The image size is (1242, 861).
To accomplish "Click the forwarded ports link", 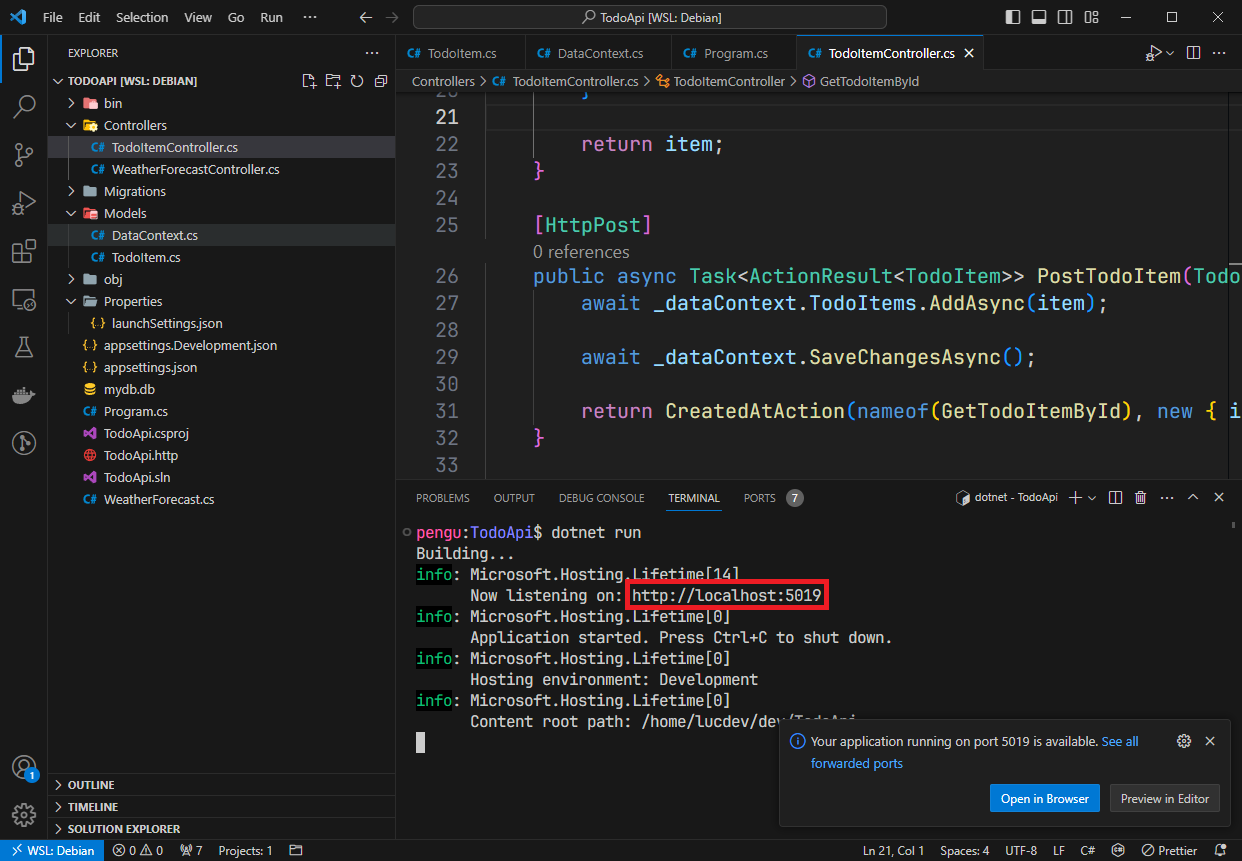I will pos(856,763).
